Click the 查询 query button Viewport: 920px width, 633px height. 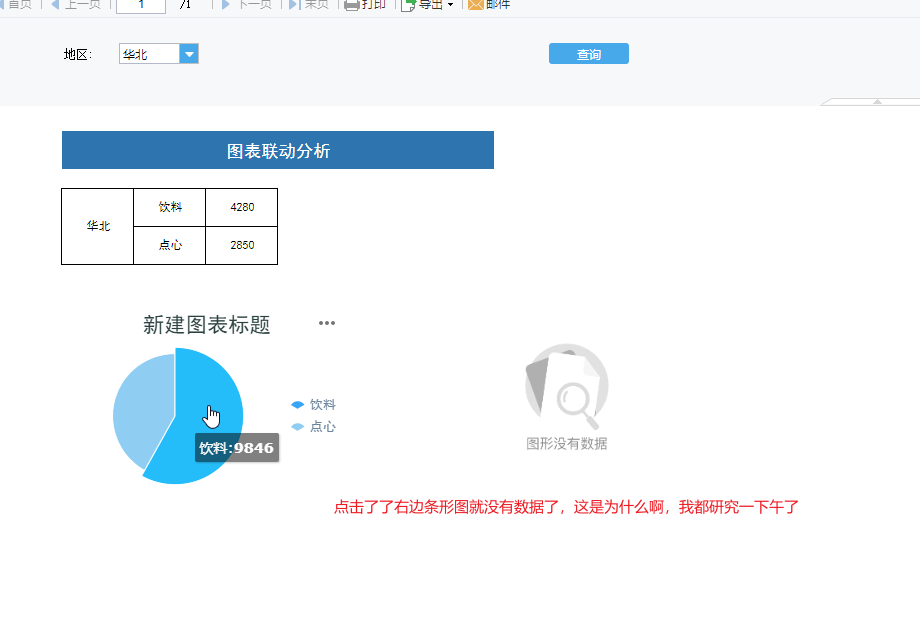coord(588,54)
